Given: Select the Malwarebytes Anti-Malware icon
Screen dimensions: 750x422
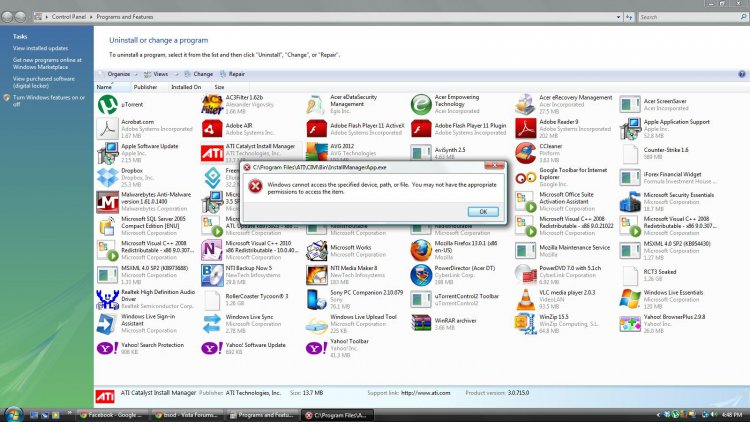Looking at the screenshot, I should pyautogui.click(x=108, y=202).
